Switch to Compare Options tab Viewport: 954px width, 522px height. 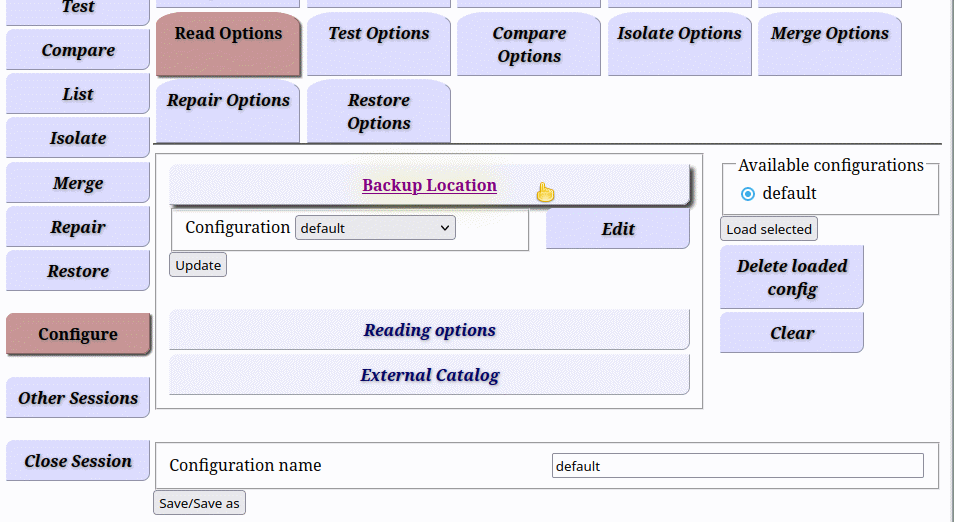point(529,44)
